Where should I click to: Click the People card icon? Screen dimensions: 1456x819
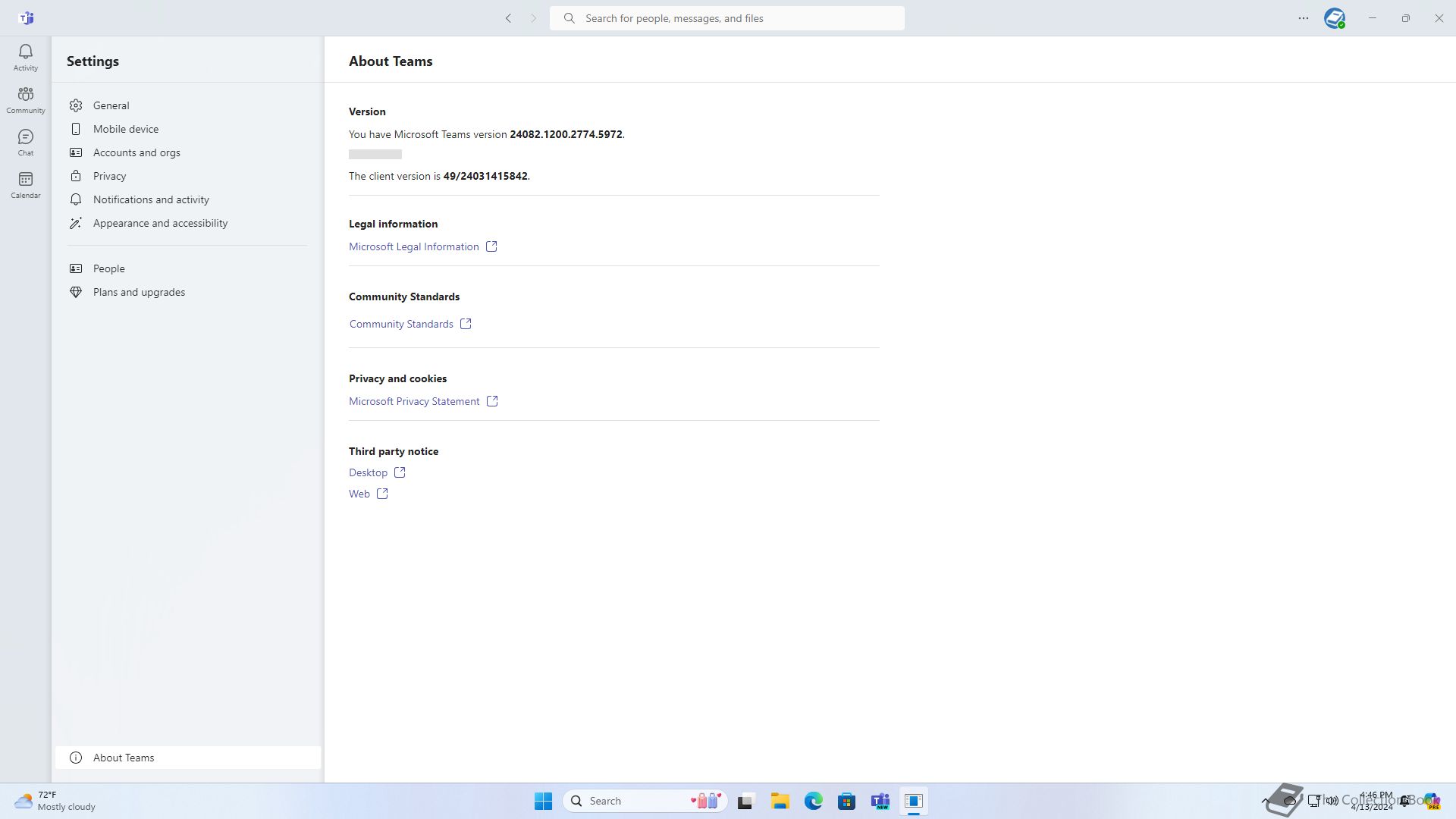point(76,268)
